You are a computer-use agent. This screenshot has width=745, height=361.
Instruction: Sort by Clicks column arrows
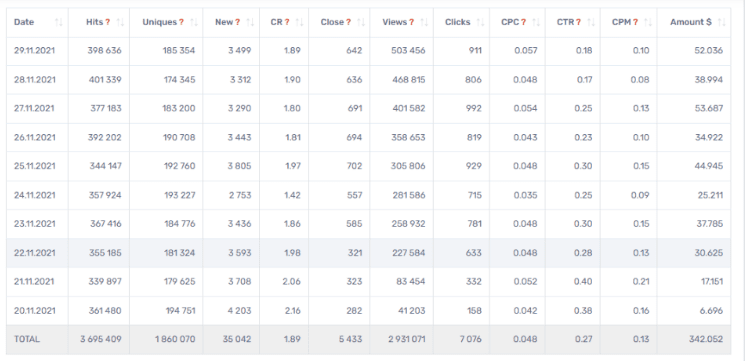480,22
